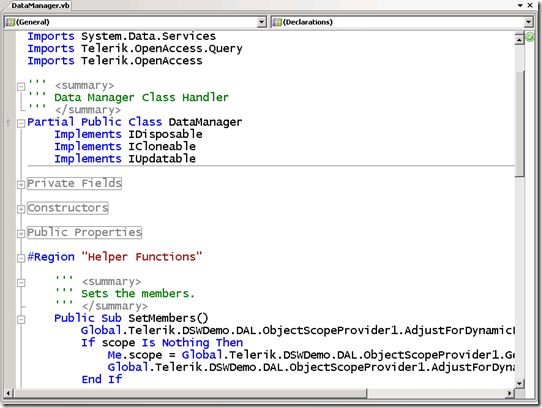Expand the Public Properties region
Image resolution: width=542 pixels, height=408 pixels.
pos(21,233)
